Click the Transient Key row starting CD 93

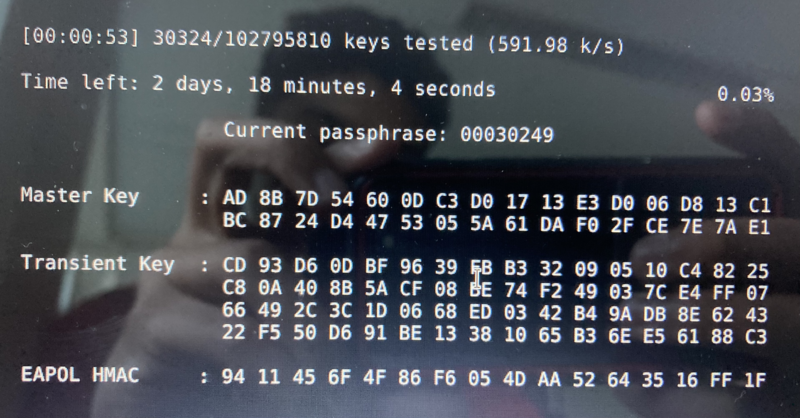pos(497,268)
